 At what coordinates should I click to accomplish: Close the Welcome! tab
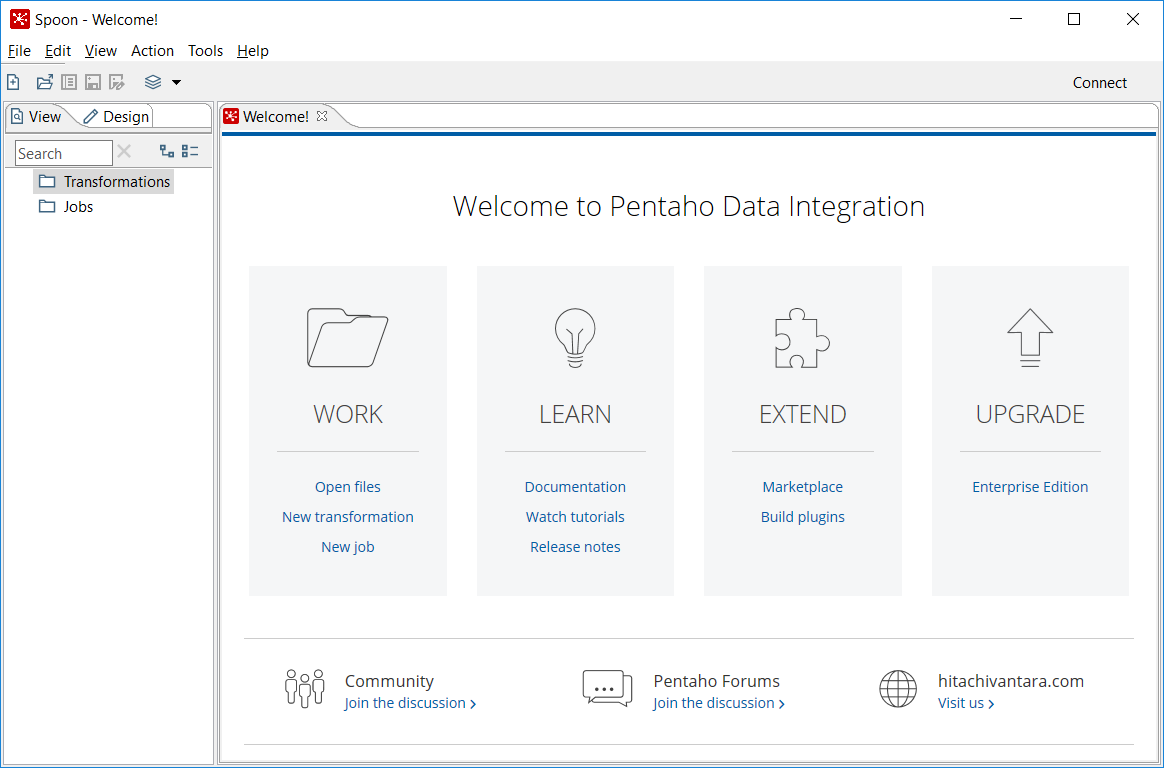(322, 116)
